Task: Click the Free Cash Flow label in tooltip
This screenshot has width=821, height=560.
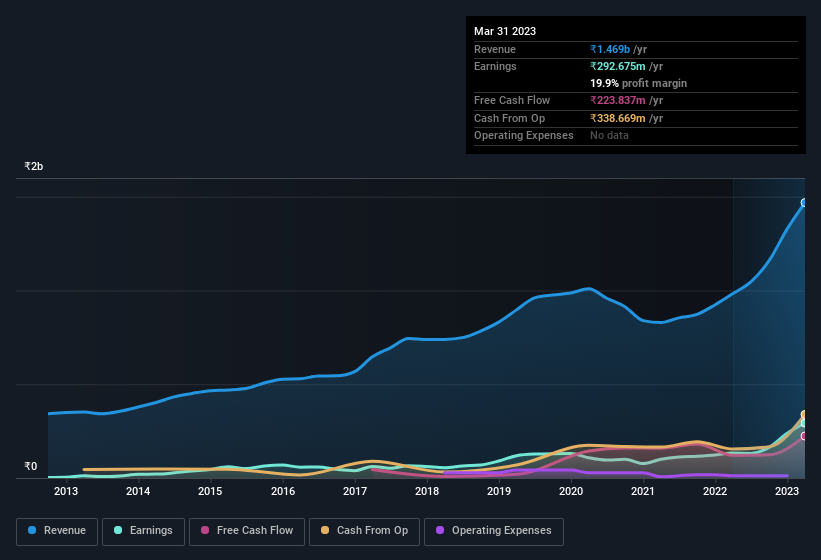Action: click(512, 100)
